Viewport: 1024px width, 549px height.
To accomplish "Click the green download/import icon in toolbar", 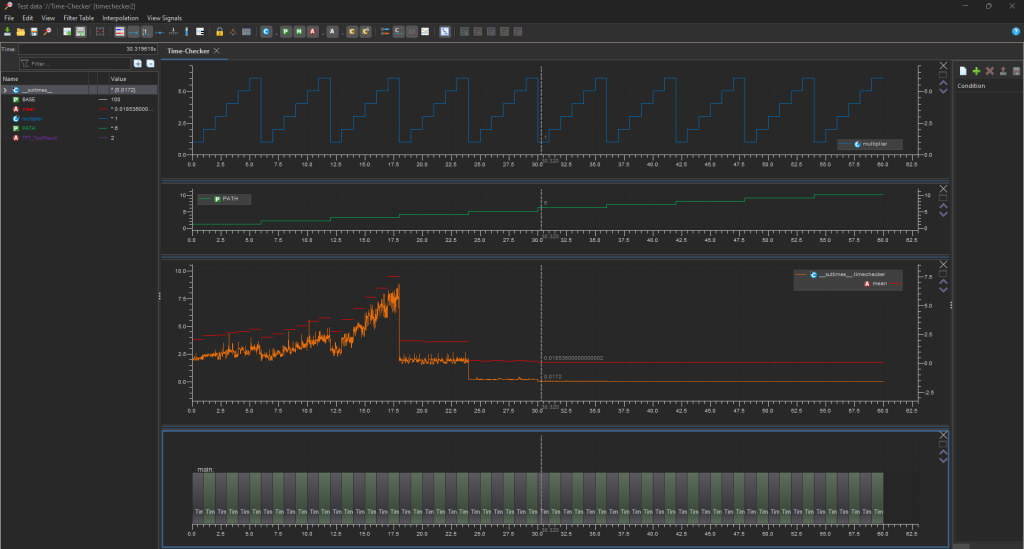I will pyautogui.click(x=8, y=32).
